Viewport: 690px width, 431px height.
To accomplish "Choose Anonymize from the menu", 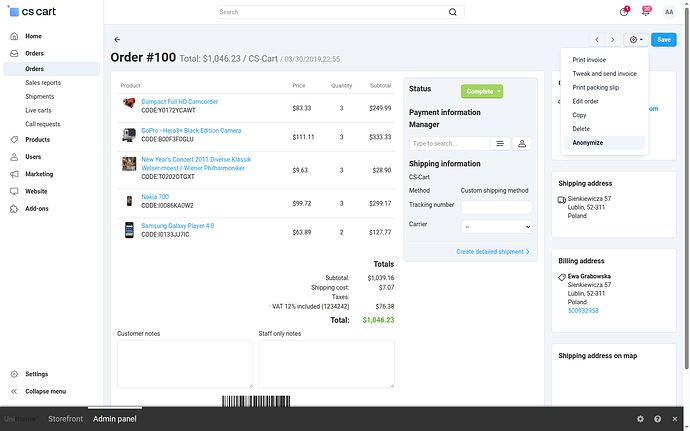I will [x=604, y=143].
